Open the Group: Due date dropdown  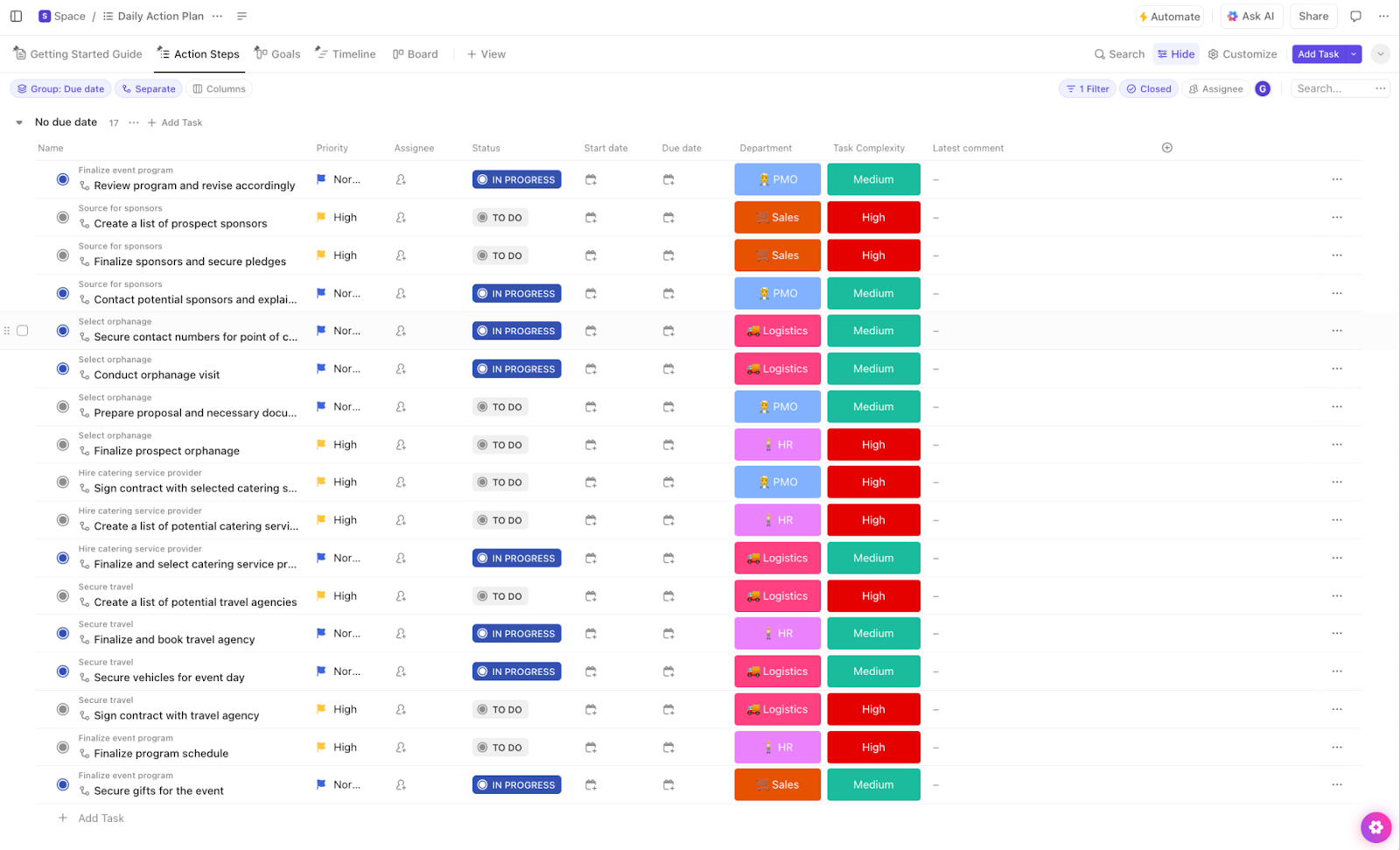coord(60,88)
